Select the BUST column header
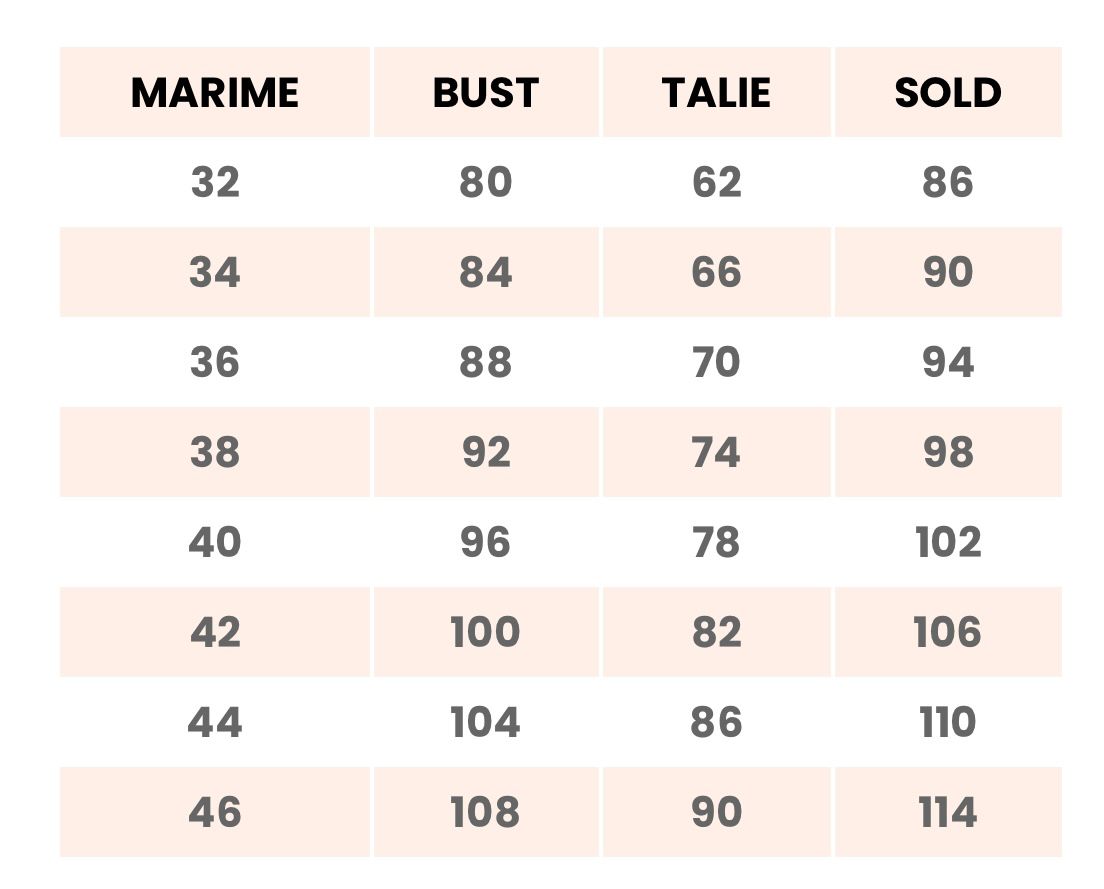 [x=486, y=93]
